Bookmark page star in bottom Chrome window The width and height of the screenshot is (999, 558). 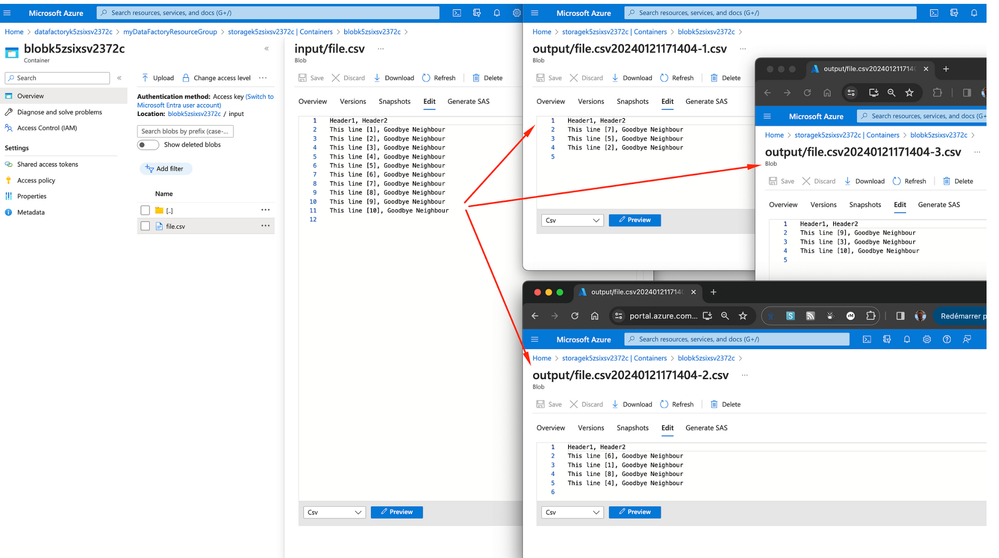(743, 316)
